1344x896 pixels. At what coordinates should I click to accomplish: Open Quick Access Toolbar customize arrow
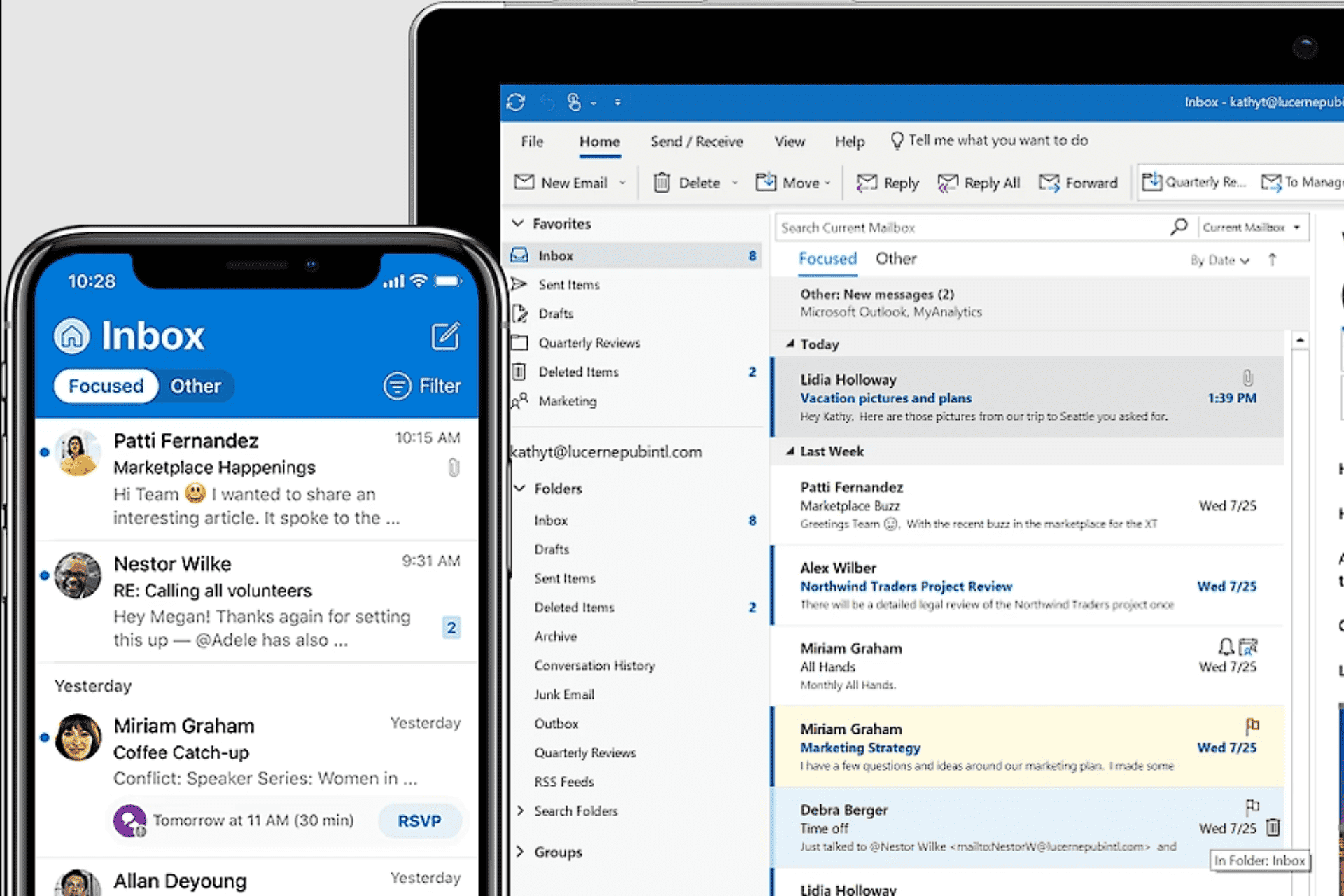(x=617, y=102)
